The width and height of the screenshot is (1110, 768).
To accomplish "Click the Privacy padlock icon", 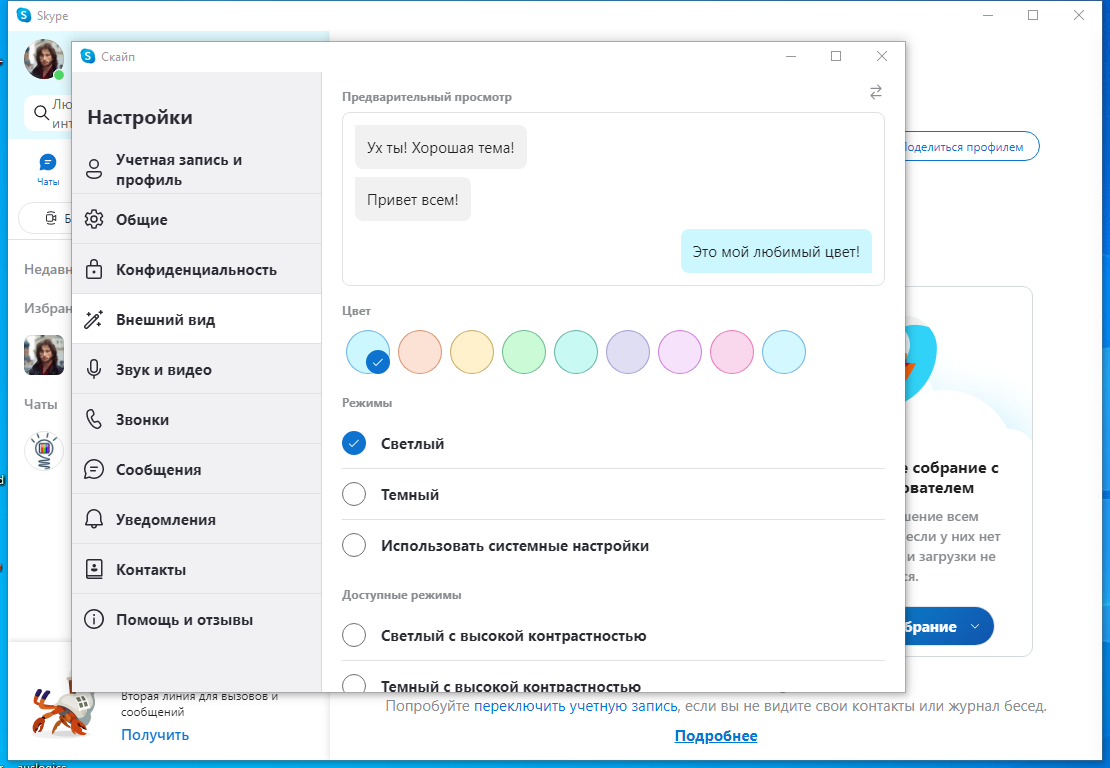I will pyautogui.click(x=93, y=270).
